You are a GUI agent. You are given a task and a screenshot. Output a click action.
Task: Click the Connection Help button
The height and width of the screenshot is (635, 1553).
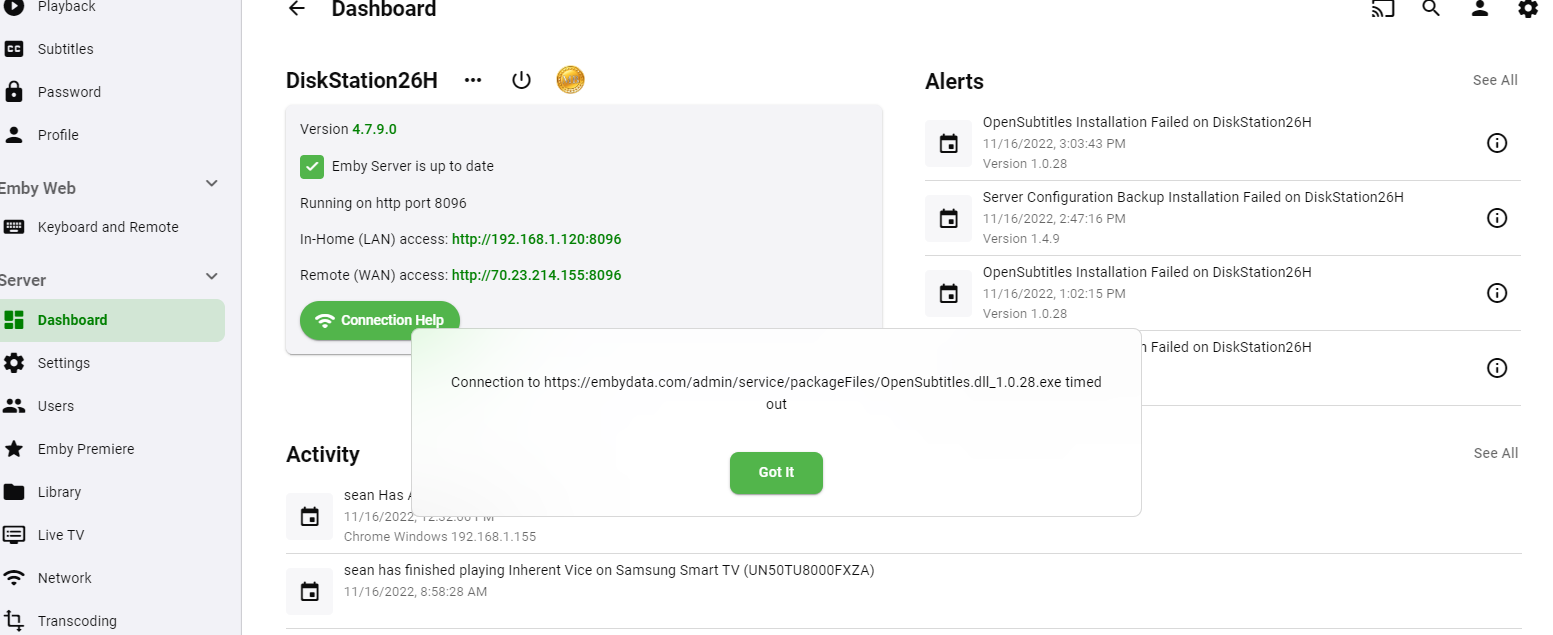click(x=380, y=320)
